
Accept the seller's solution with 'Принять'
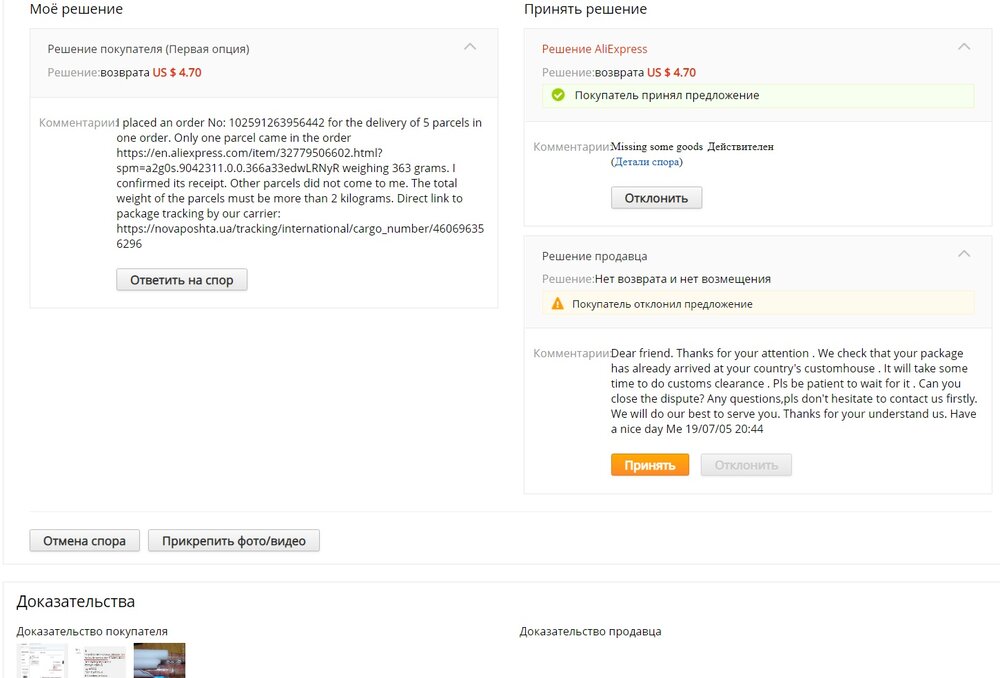(650, 465)
